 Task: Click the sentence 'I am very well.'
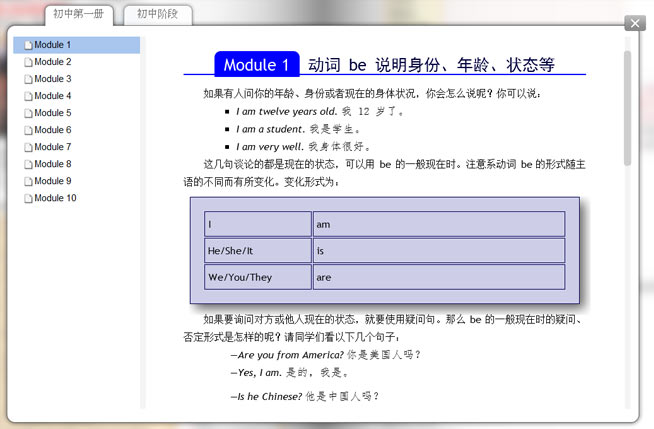point(269,147)
